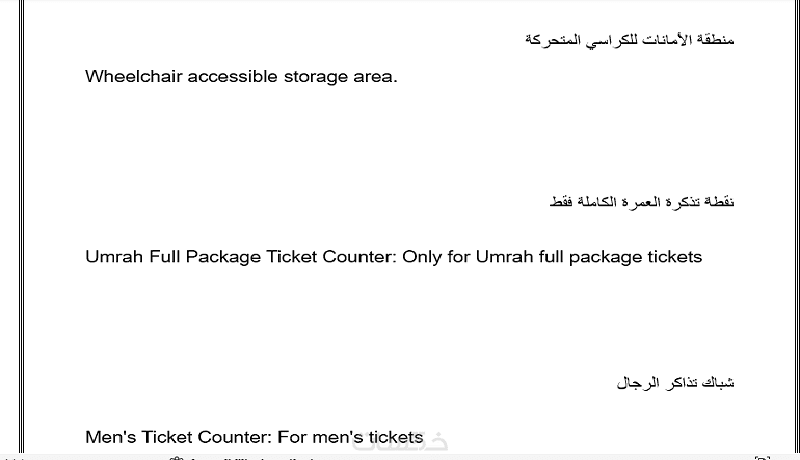The height and width of the screenshot is (460, 800).
Task: Click the Arabic men's ticket window line
Action: 675,383
